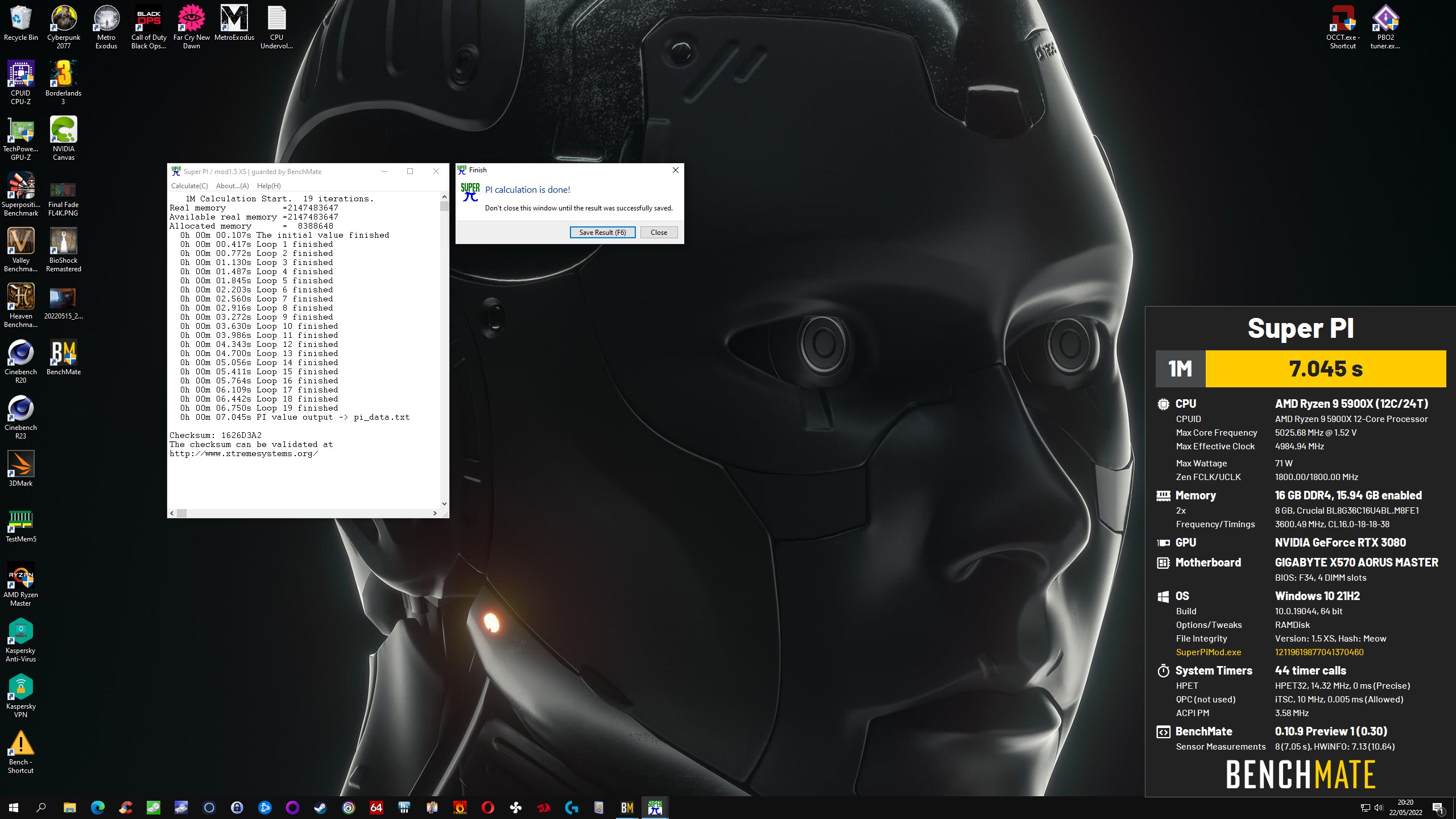This screenshot has width=1456, height=819.
Task: Select the 3DMark desktop icon
Action: click(21, 469)
